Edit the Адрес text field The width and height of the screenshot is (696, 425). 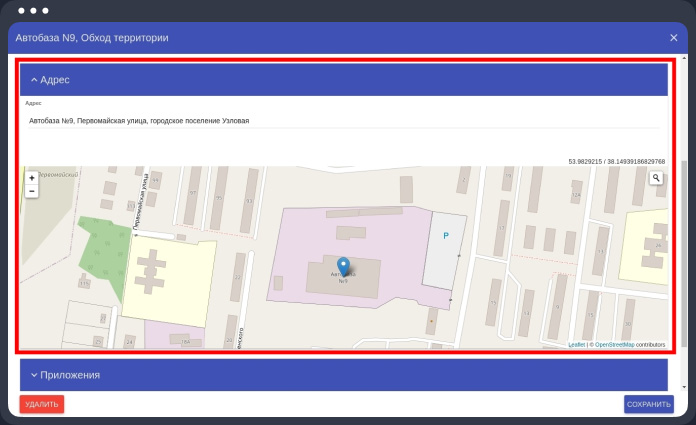(x=344, y=121)
